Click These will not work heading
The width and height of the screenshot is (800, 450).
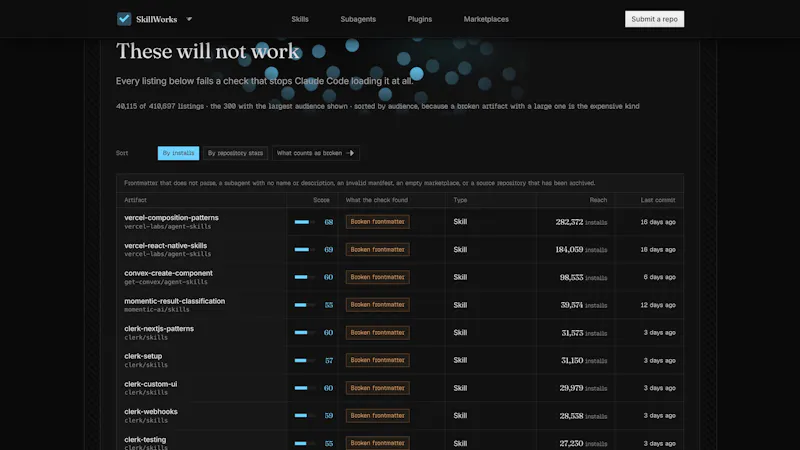[208, 51]
